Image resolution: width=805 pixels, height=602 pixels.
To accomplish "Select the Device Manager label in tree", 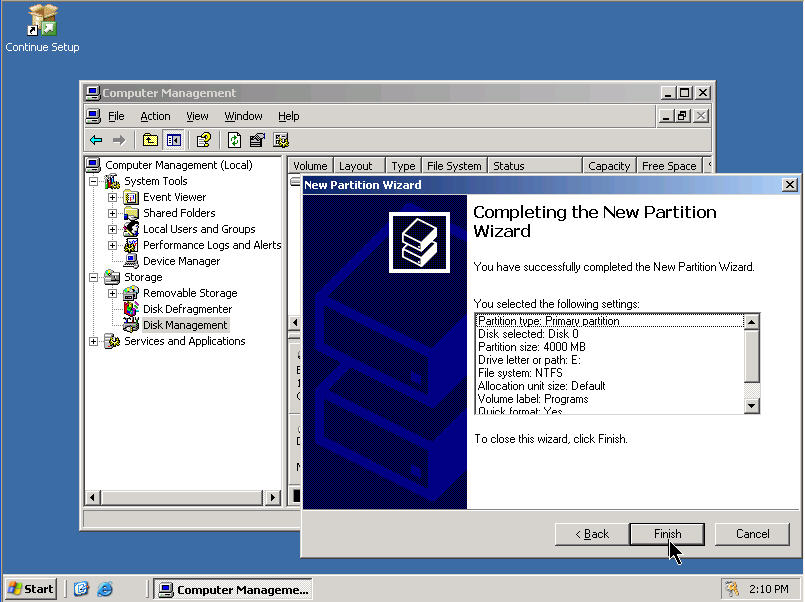I will 181,261.
